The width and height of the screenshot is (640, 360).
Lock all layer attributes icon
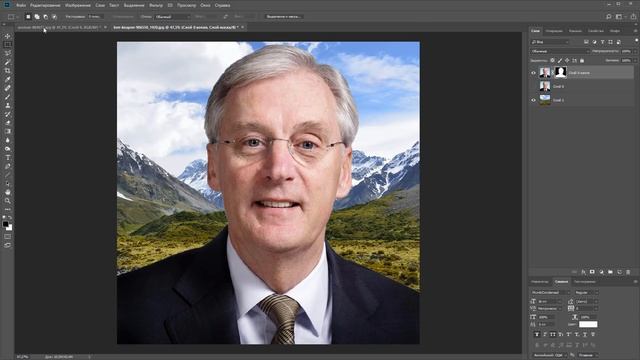pos(582,60)
